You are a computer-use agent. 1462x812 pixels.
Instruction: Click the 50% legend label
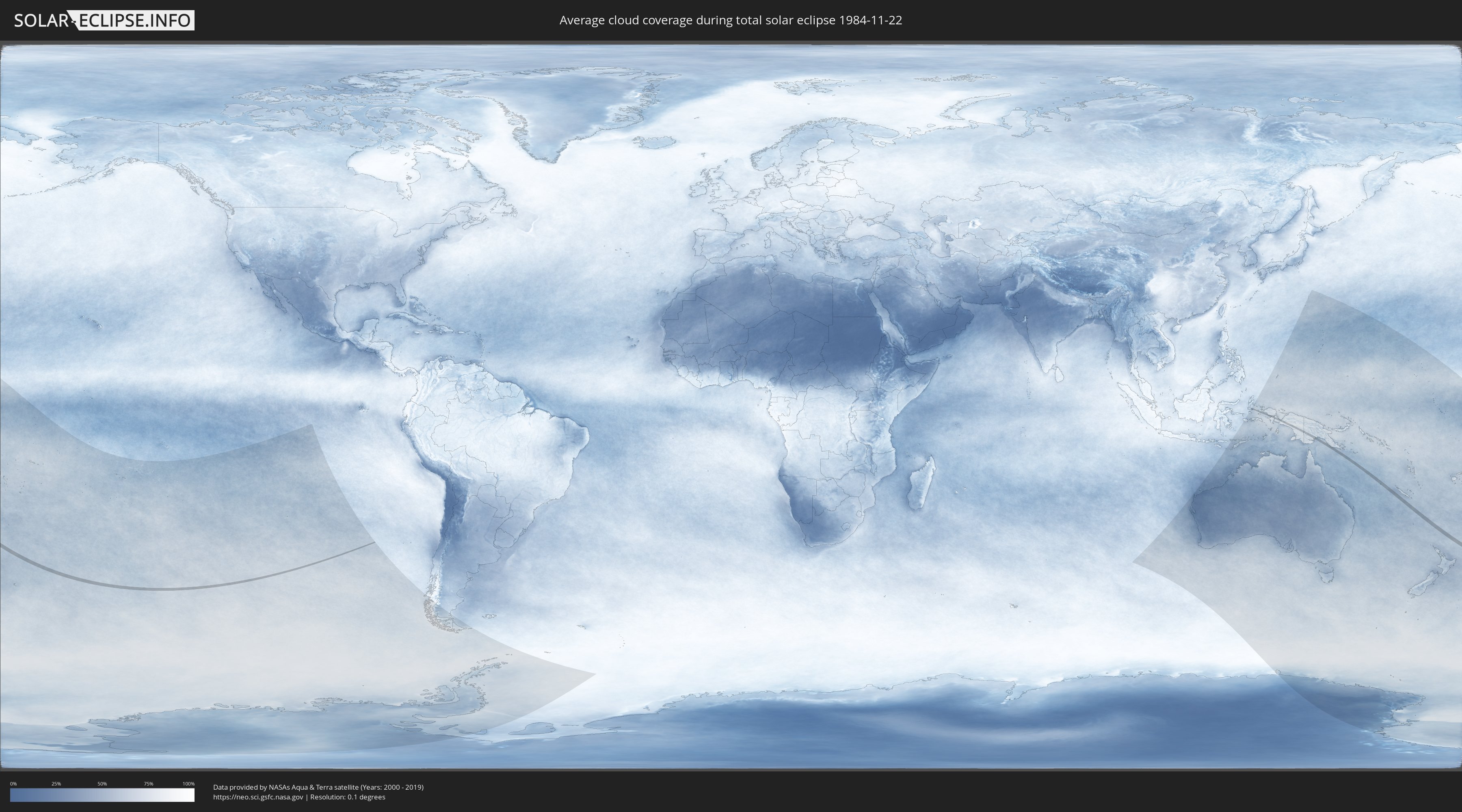[x=102, y=784]
